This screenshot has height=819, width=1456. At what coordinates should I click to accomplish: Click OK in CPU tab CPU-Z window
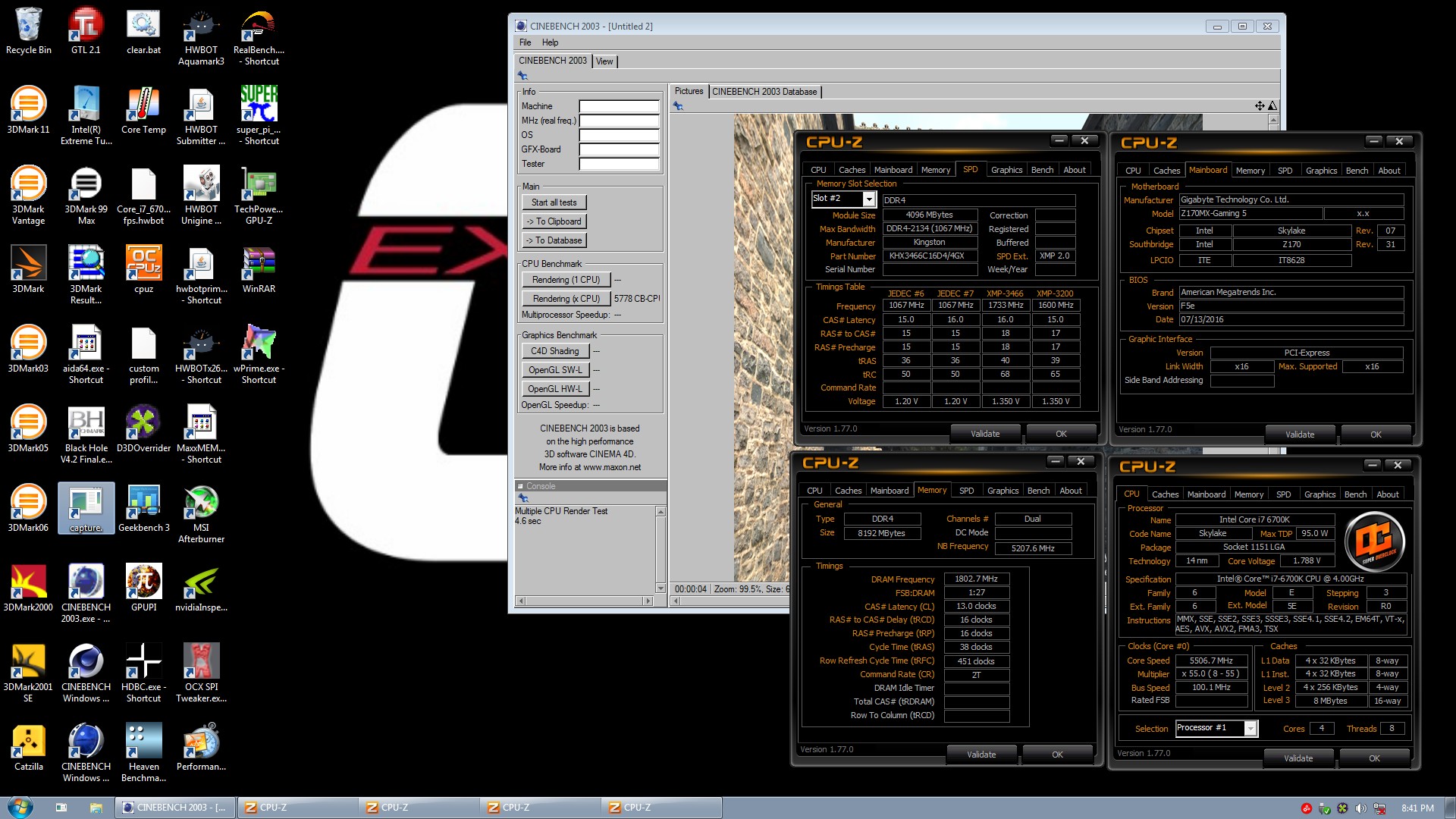(1374, 758)
